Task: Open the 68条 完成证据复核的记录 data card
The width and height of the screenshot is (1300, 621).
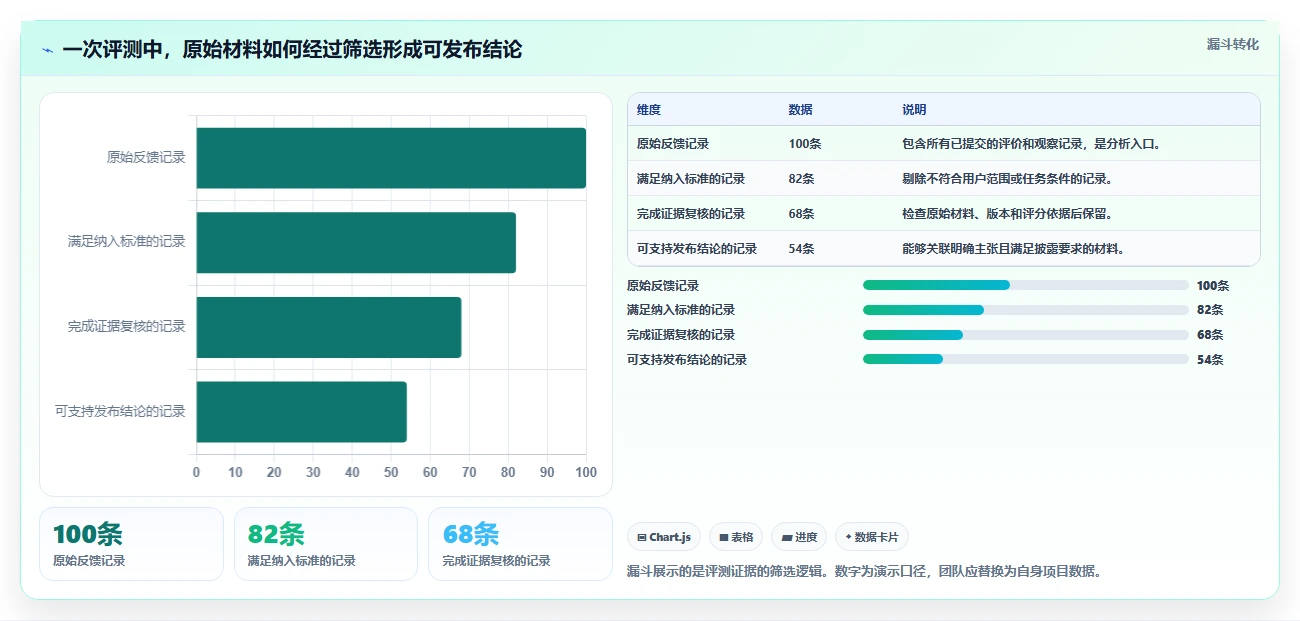Action: click(520, 544)
